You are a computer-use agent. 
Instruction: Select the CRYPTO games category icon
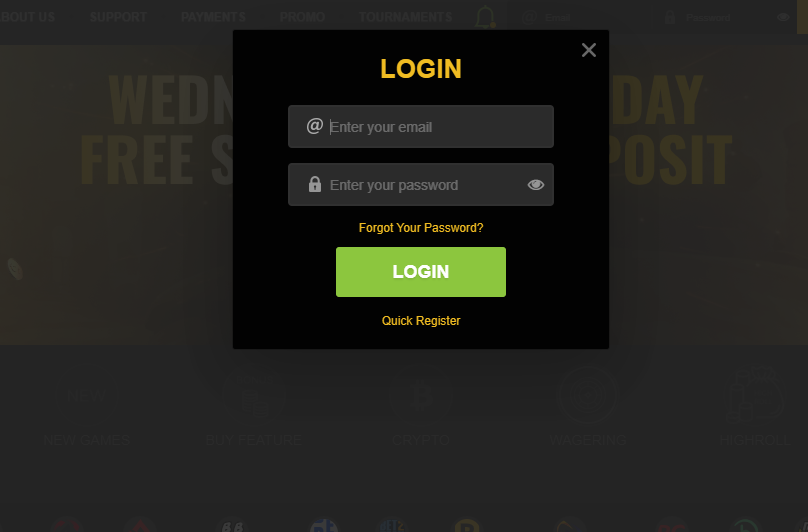coord(420,395)
